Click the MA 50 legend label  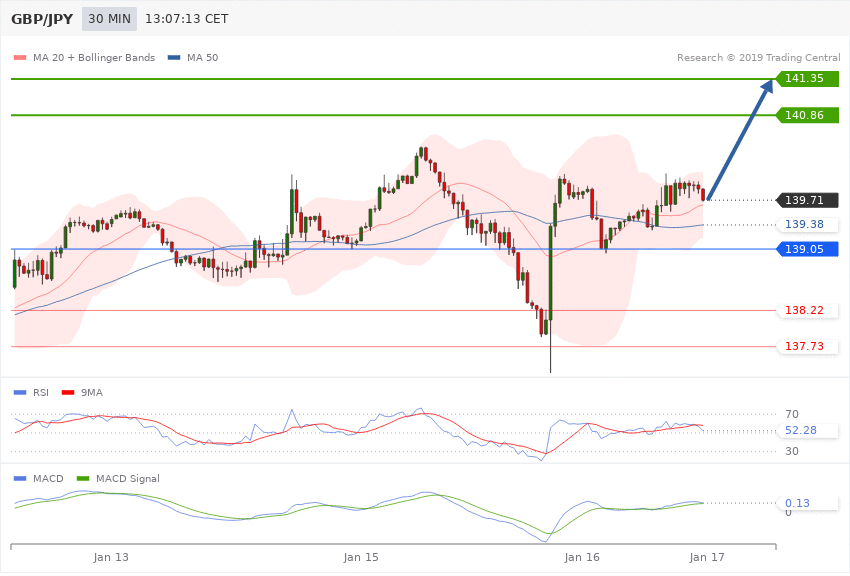202,57
